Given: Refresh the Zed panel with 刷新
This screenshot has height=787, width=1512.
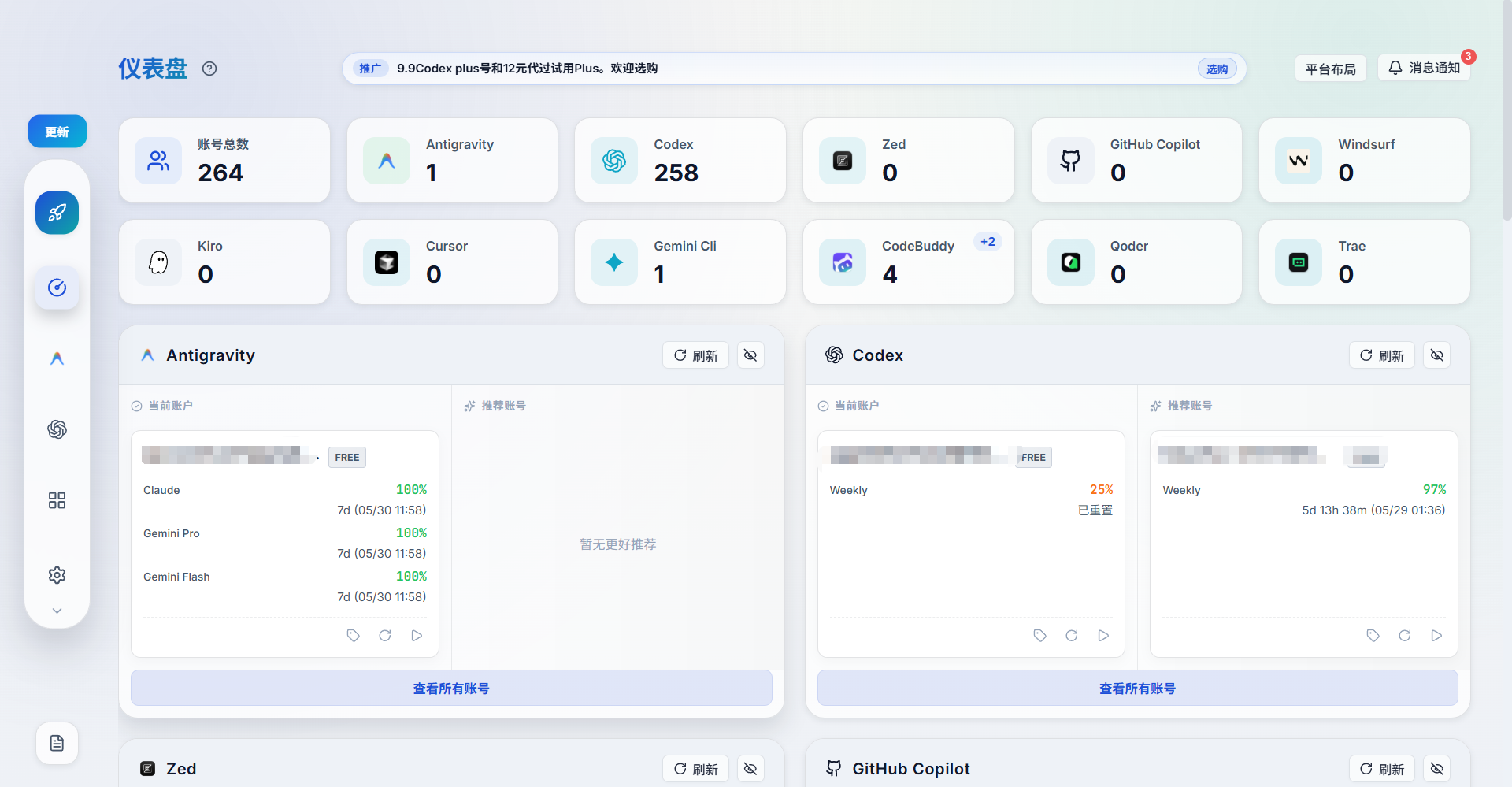Looking at the screenshot, I should pos(695,769).
